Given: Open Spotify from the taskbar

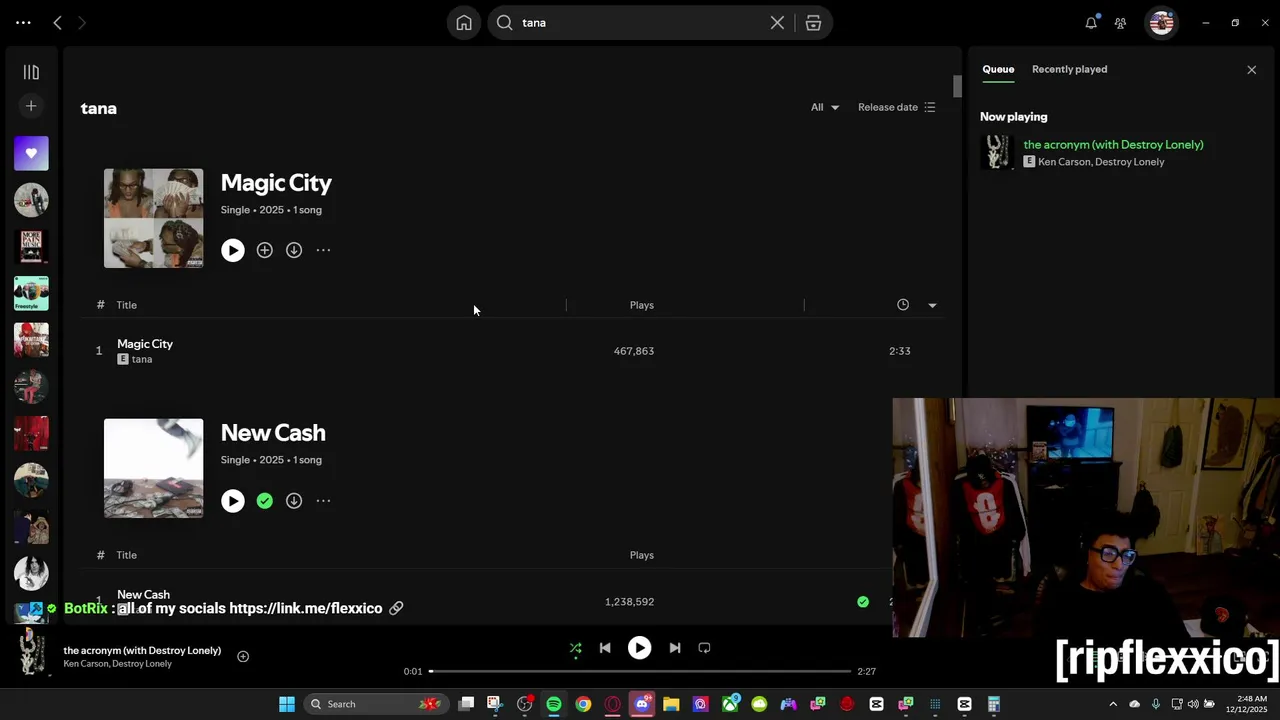Looking at the screenshot, I should (554, 704).
